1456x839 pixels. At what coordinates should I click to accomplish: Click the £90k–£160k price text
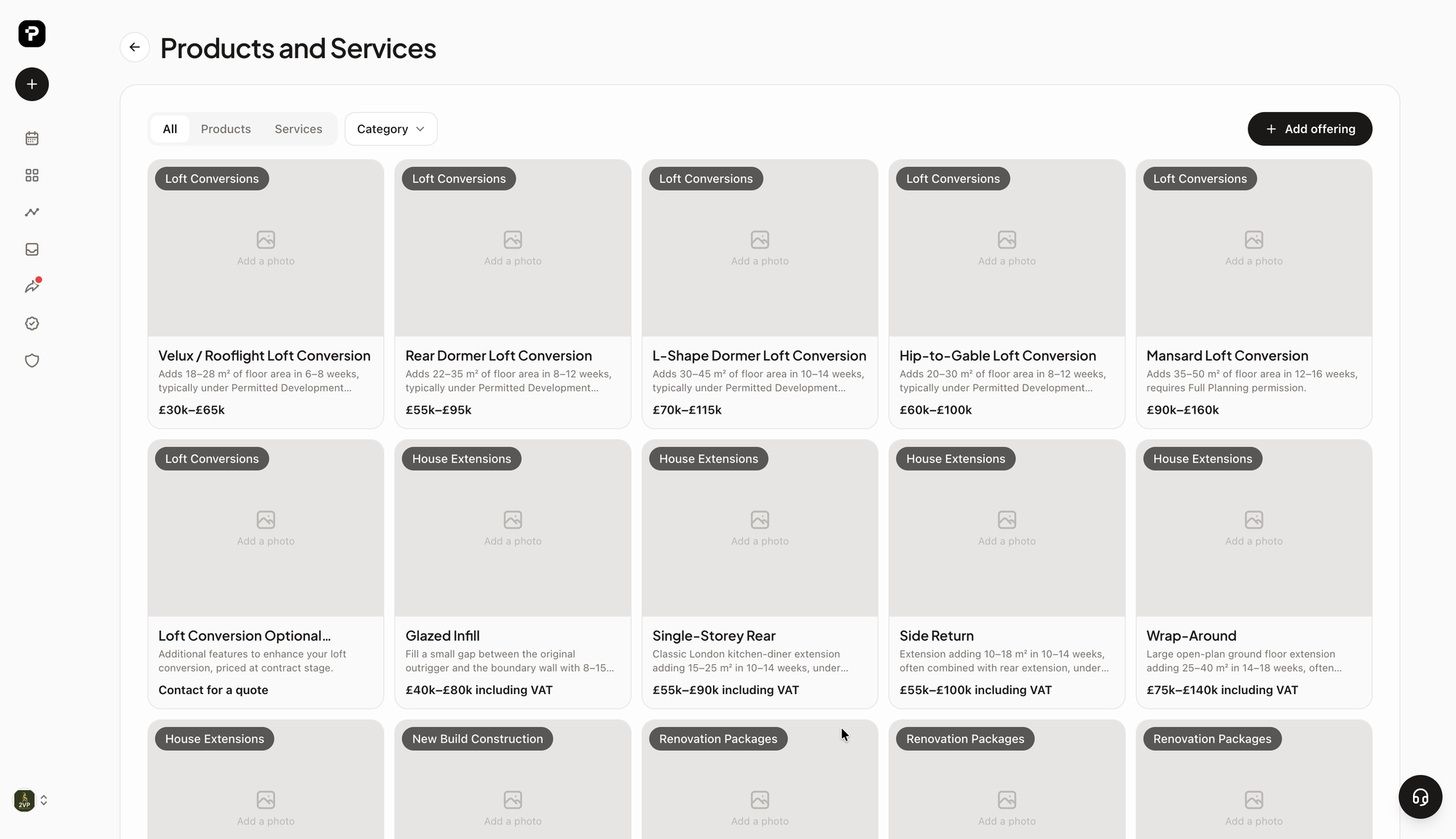(x=1182, y=410)
